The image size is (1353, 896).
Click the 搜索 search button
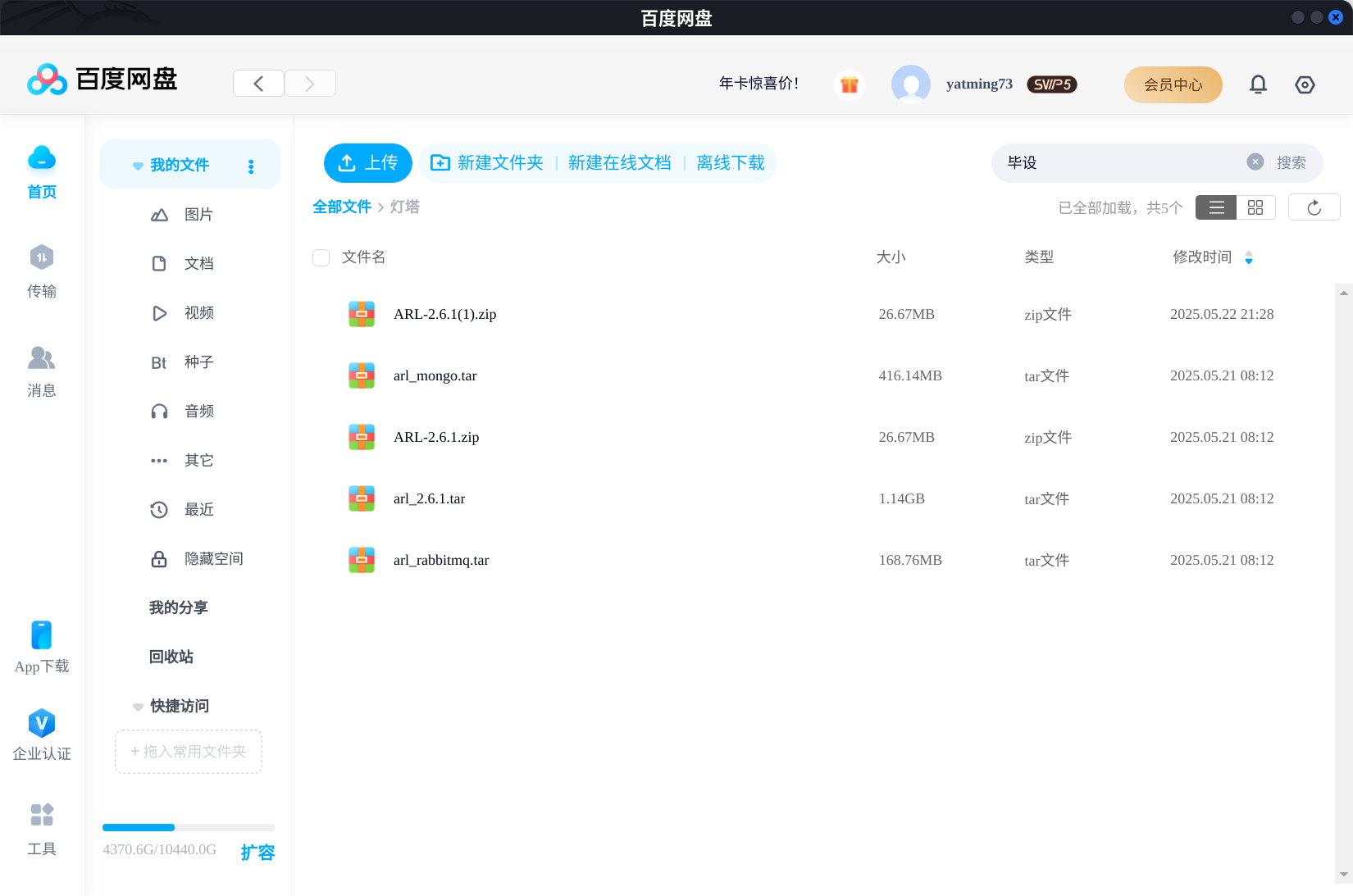click(1291, 162)
